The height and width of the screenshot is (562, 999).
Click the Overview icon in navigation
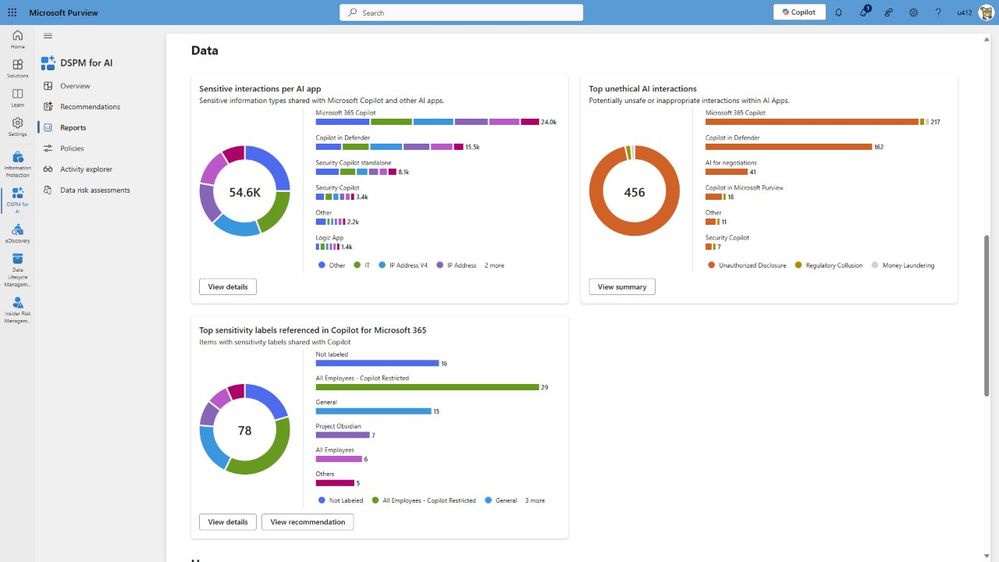[48, 85]
